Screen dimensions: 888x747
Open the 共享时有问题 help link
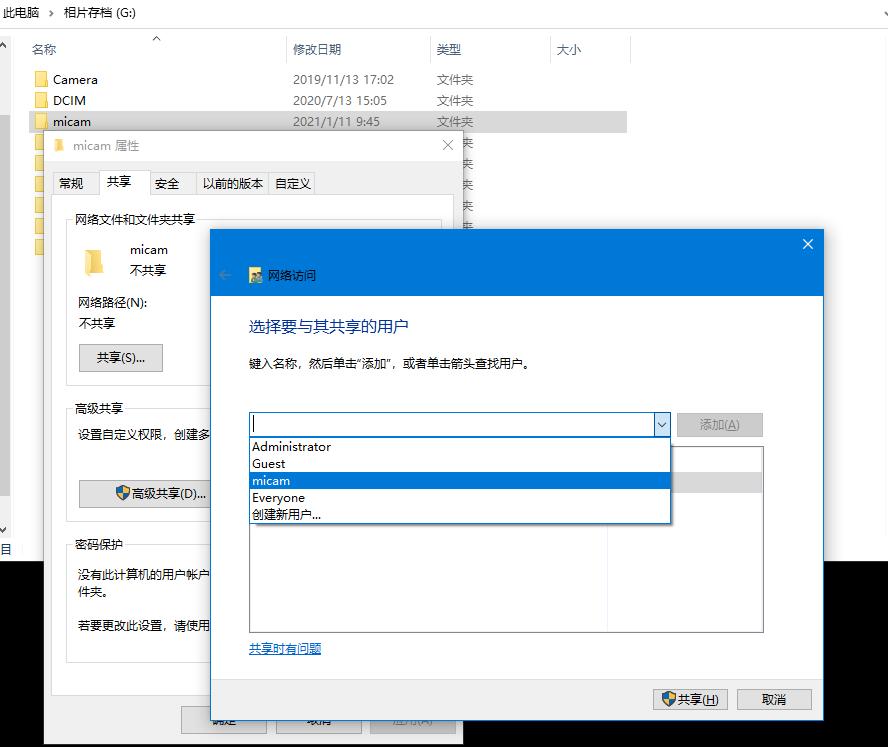[x=287, y=648]
